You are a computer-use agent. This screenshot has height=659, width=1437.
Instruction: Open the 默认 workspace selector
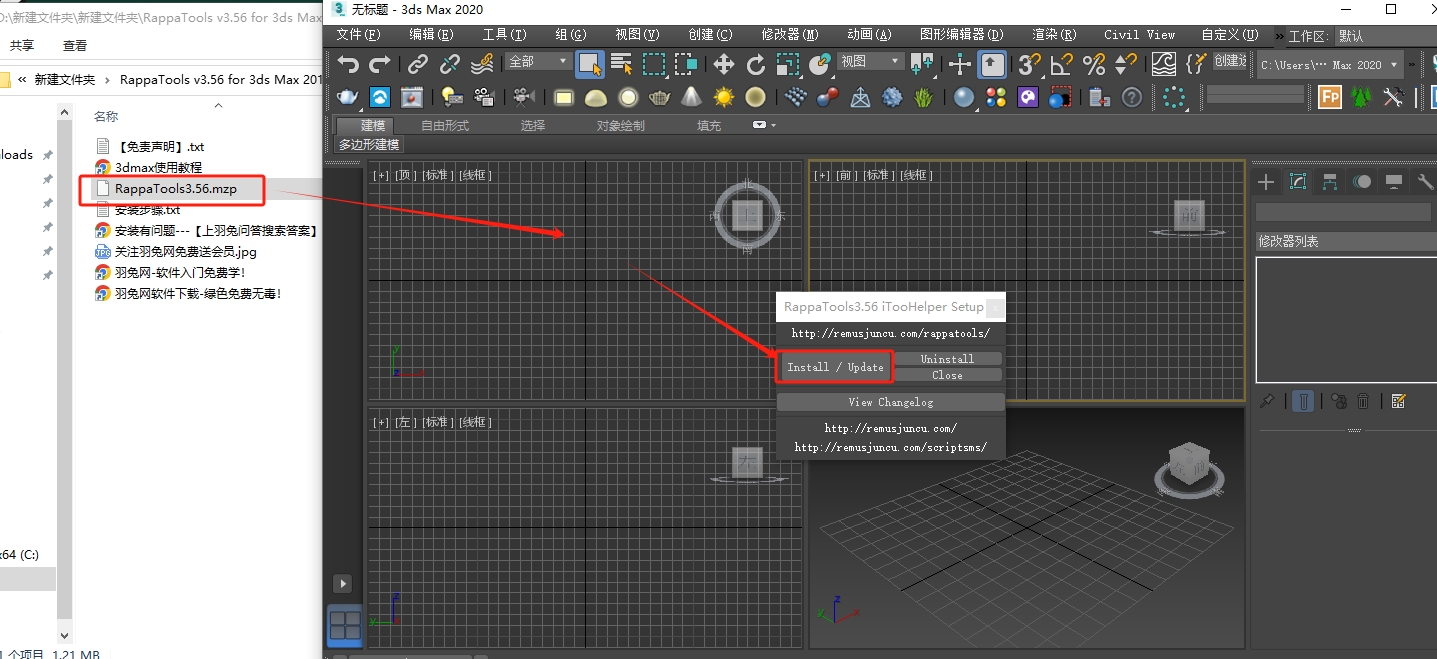1386,36
